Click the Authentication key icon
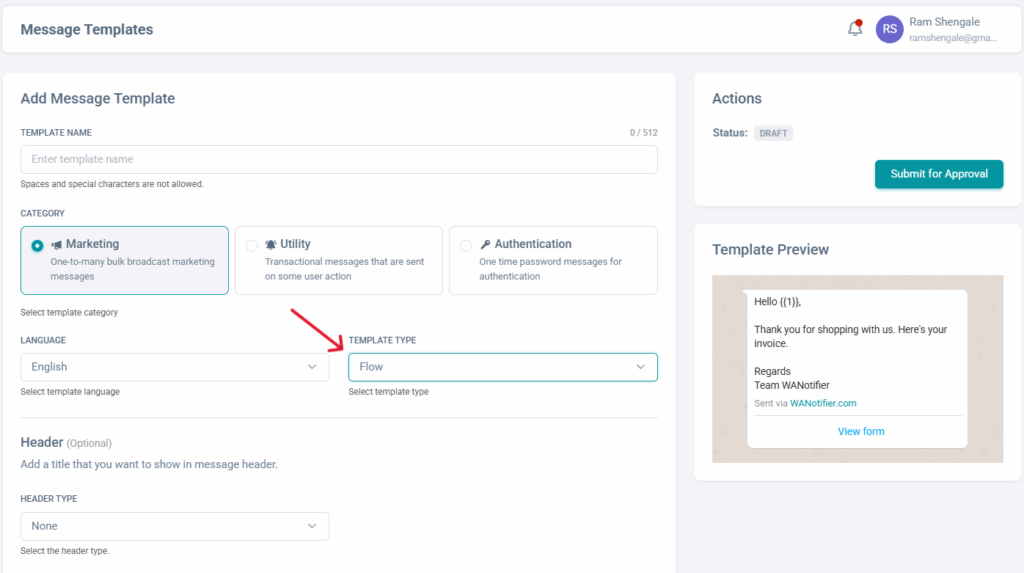 pos(485,244)
